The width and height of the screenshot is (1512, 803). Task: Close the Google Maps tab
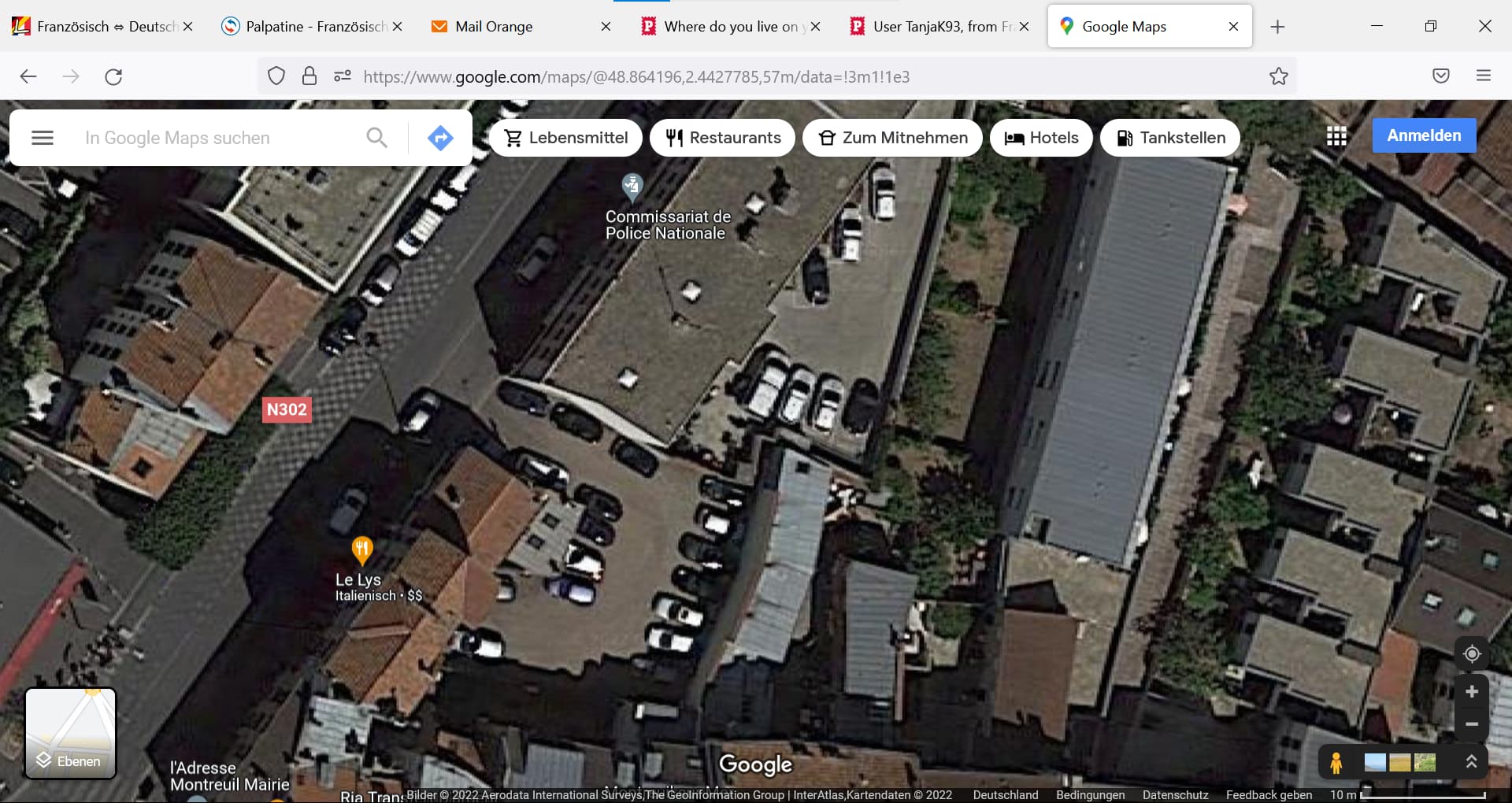1233,27
